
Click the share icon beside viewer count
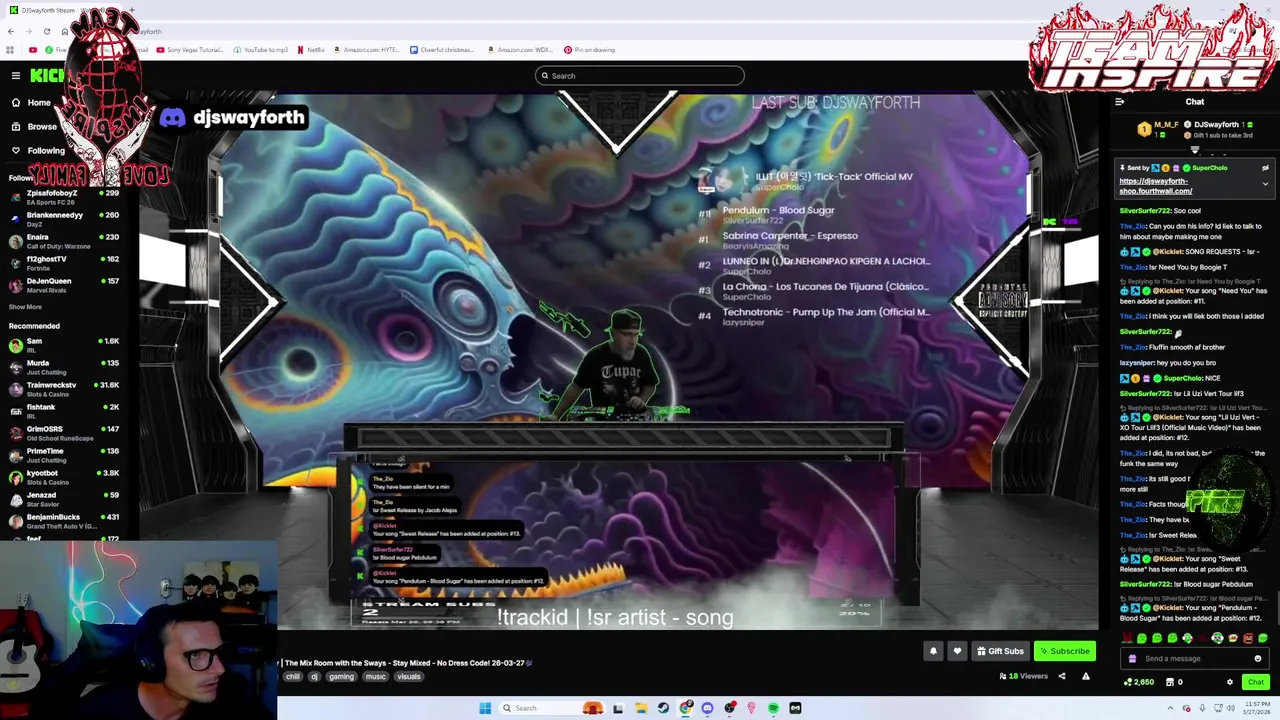tap(1062, 676)
